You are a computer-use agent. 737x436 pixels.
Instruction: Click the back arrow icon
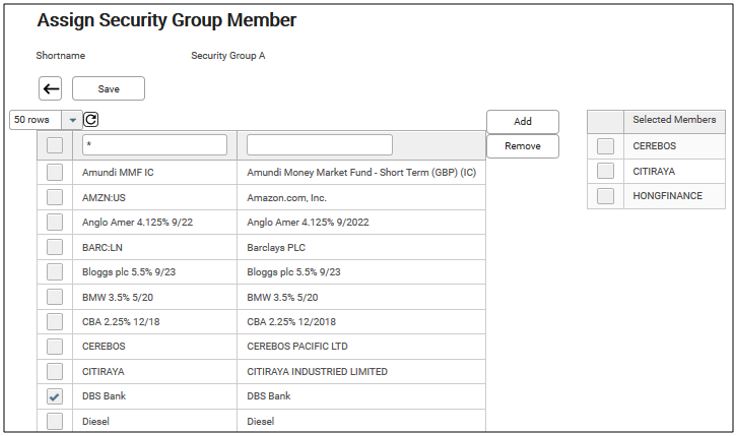(50, 89)
